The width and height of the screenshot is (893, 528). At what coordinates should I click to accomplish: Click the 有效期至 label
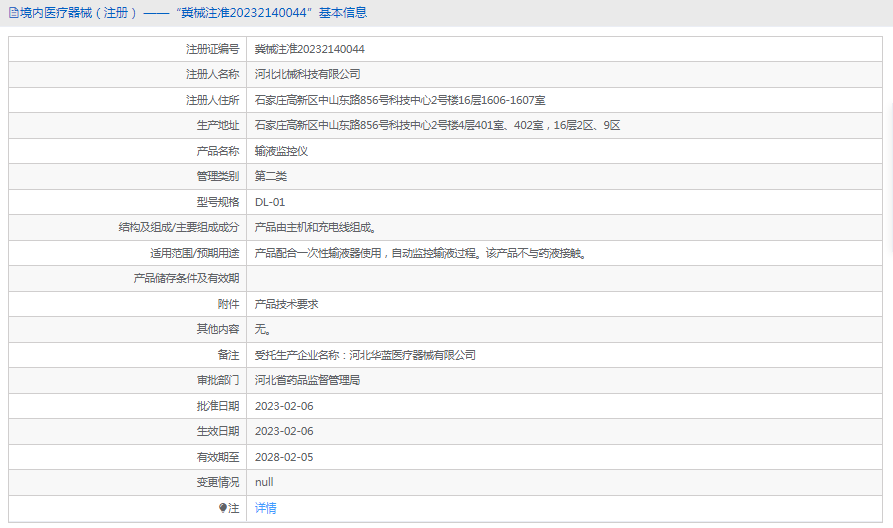tap(218, 457)
